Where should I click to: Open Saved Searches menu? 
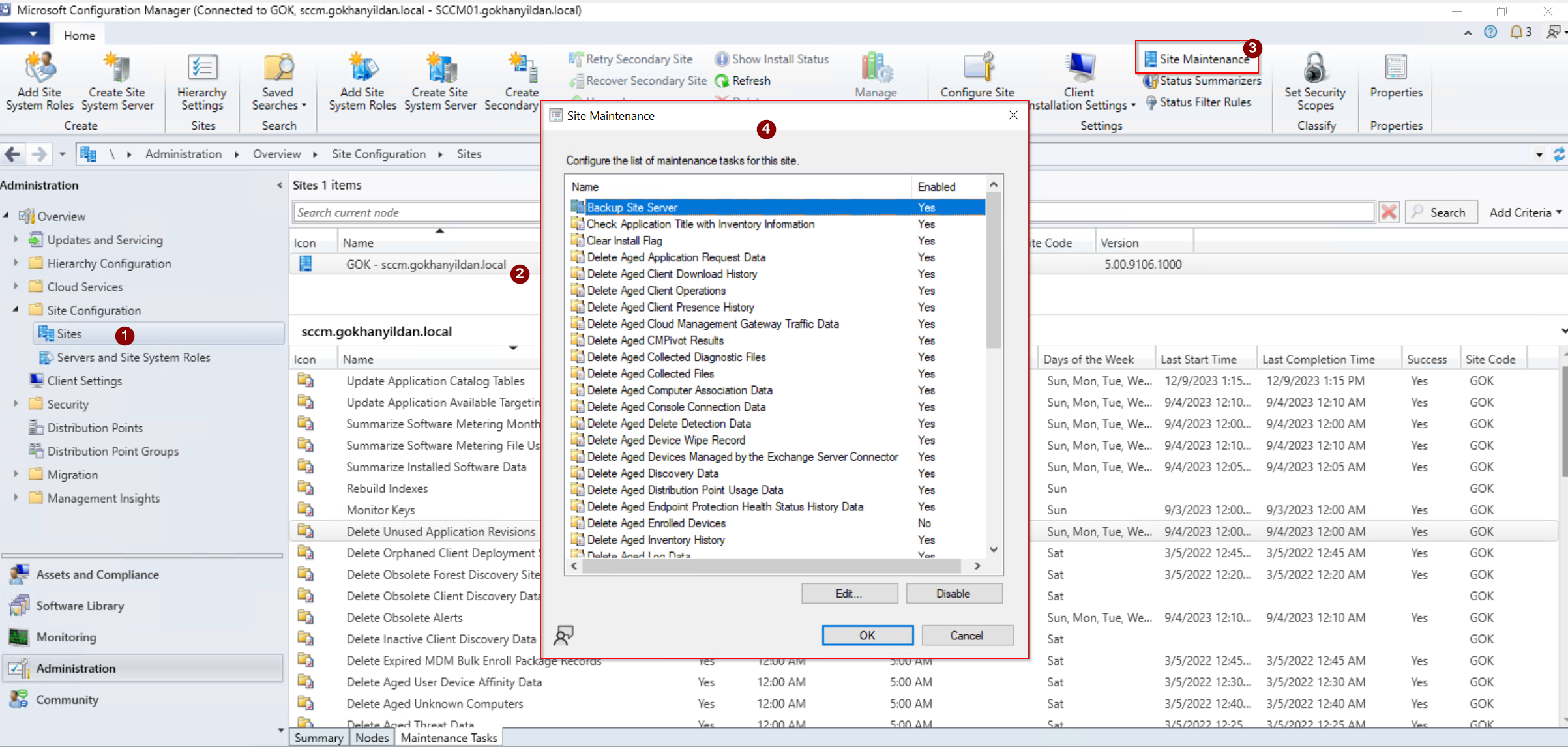tap(278, 81)
